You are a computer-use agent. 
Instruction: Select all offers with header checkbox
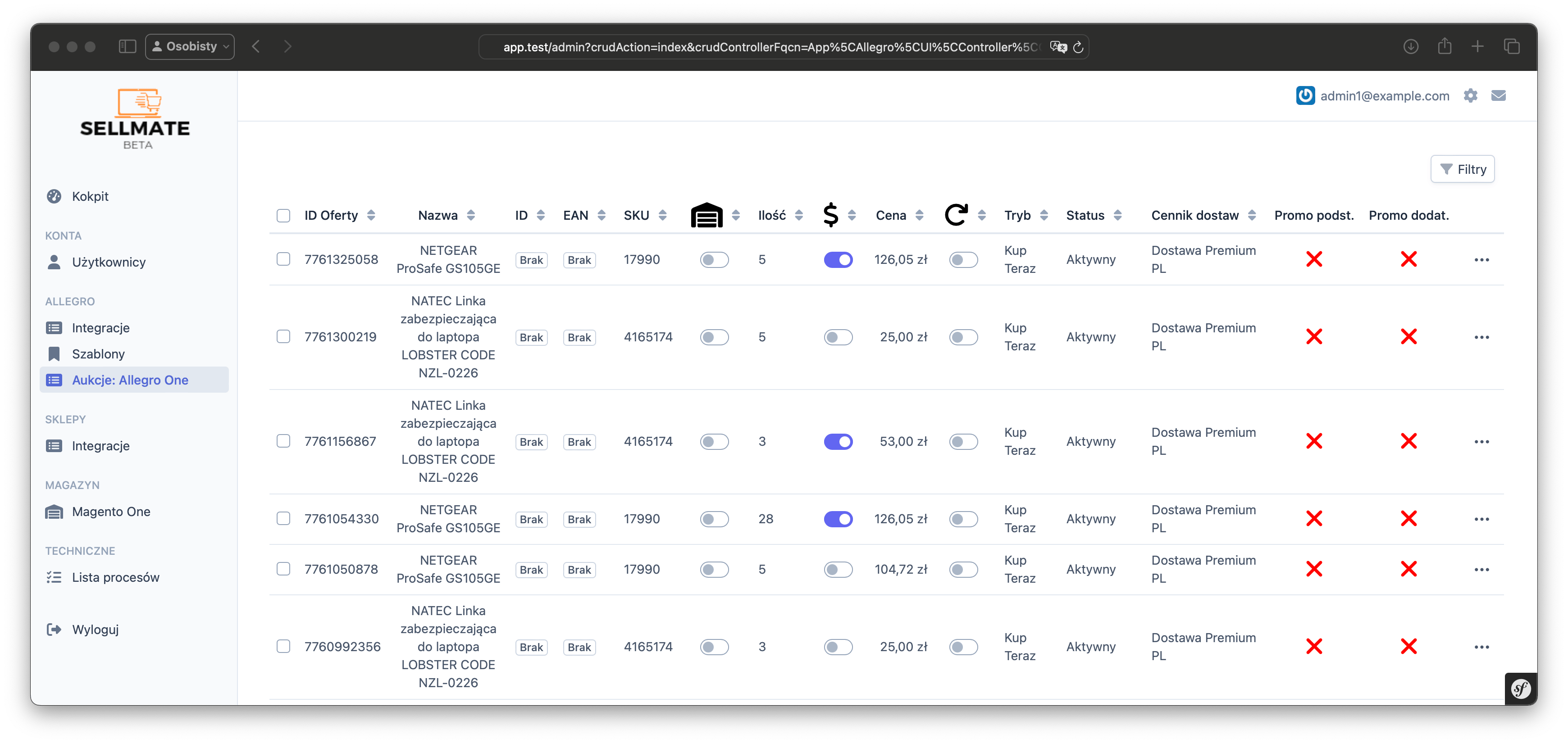[283, 215]
